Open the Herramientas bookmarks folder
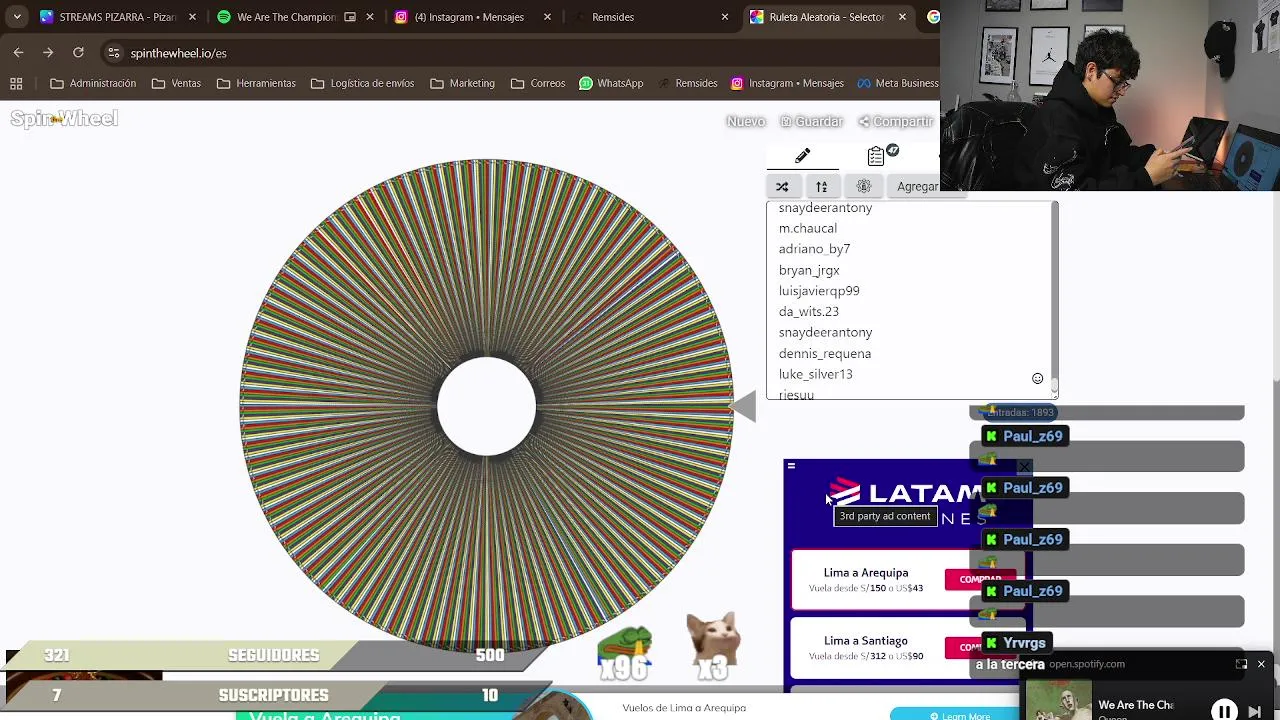Screen dimensions: 1280x720 (x=256, y=83)
